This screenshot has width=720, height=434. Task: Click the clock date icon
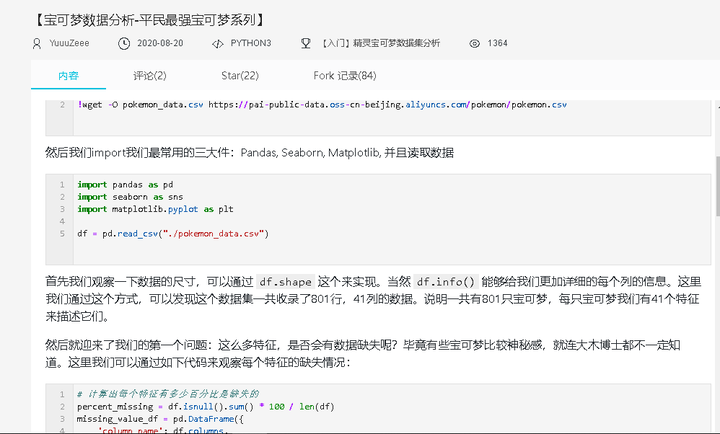click(124, 44)
